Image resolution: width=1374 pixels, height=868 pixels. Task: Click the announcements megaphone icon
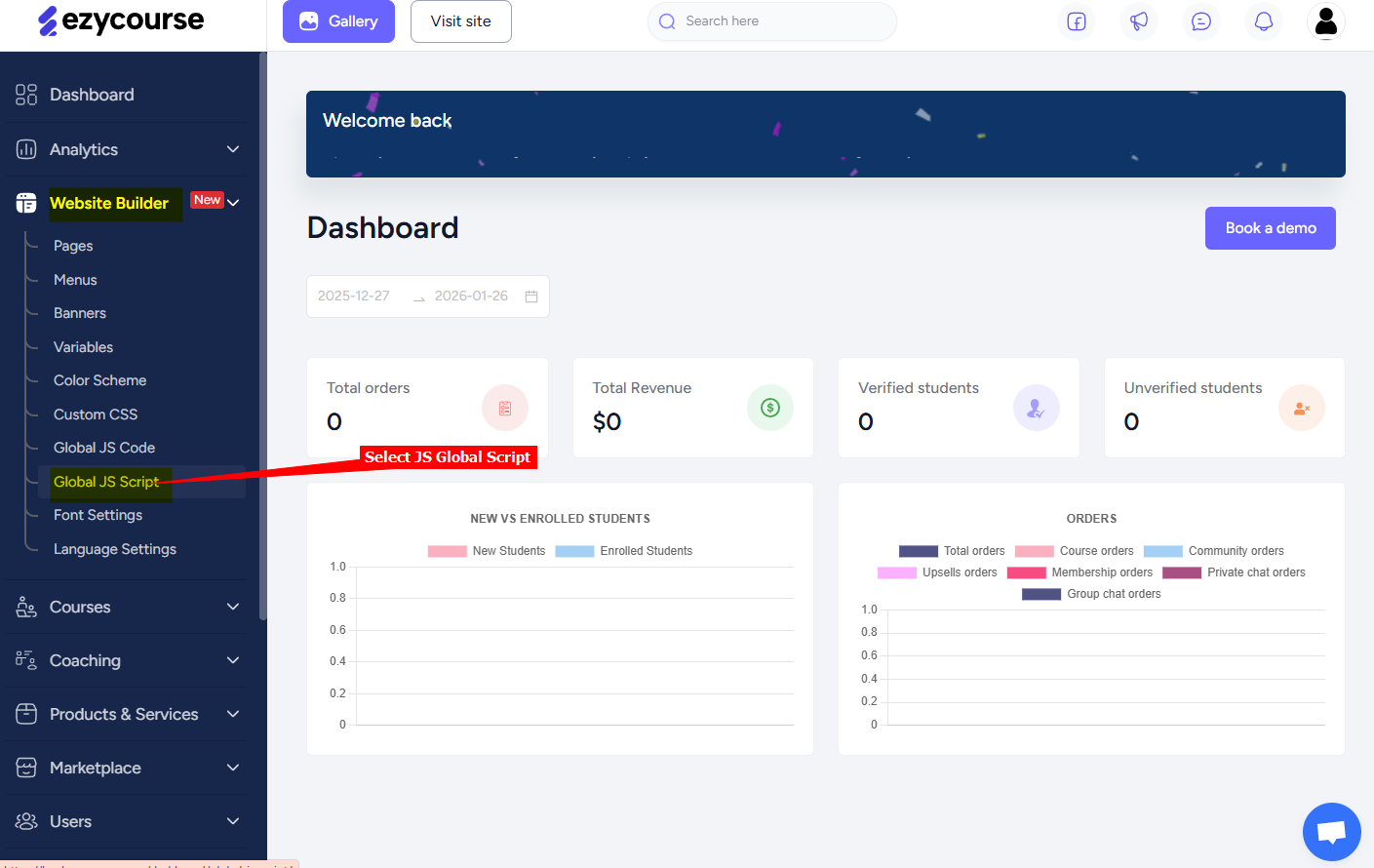[x=1138, y=21]
